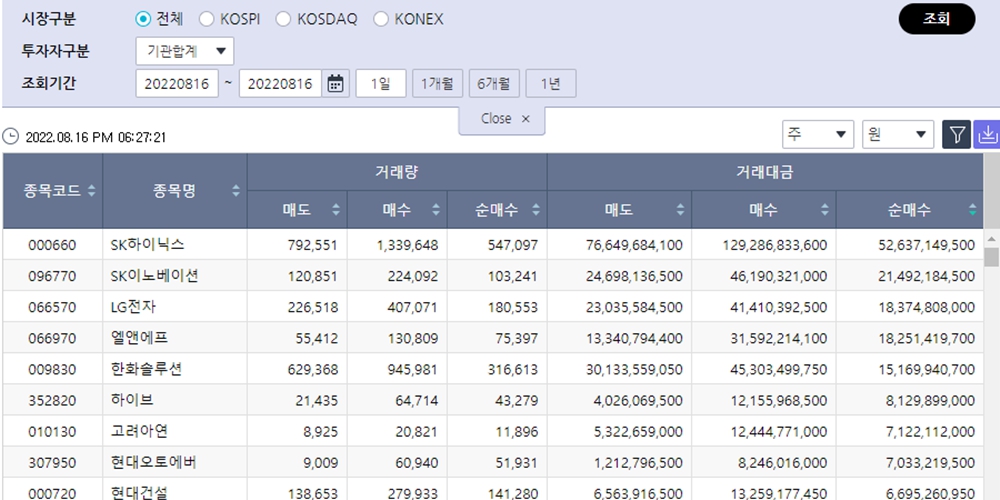The height and width of the screenshot is (500, 1000).
Task: Select the 전체 market radio button
Action: pyautogui.click(x=143, y=19)
